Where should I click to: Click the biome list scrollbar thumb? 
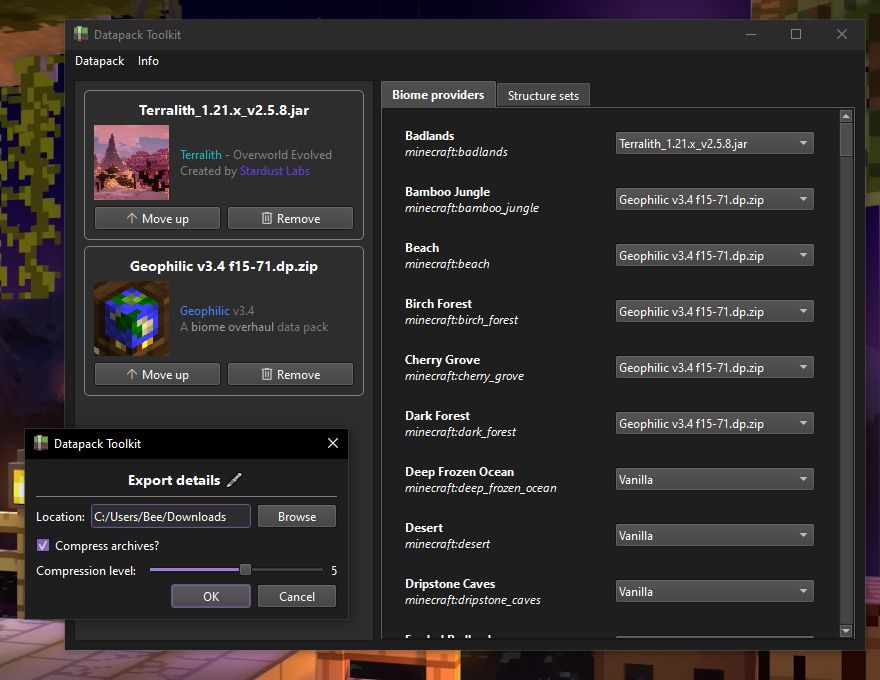pyautogui.click(x=846, y=140)
